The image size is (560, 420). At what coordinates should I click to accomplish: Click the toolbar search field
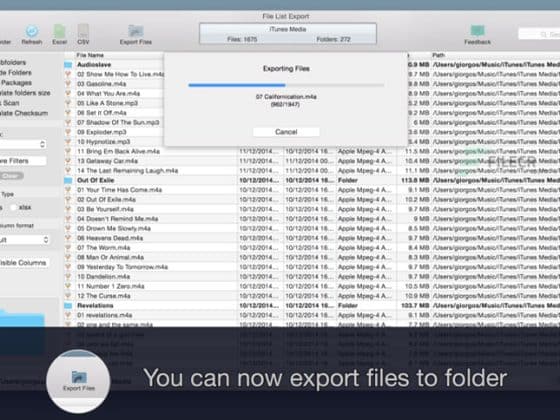tap(539, 34)
